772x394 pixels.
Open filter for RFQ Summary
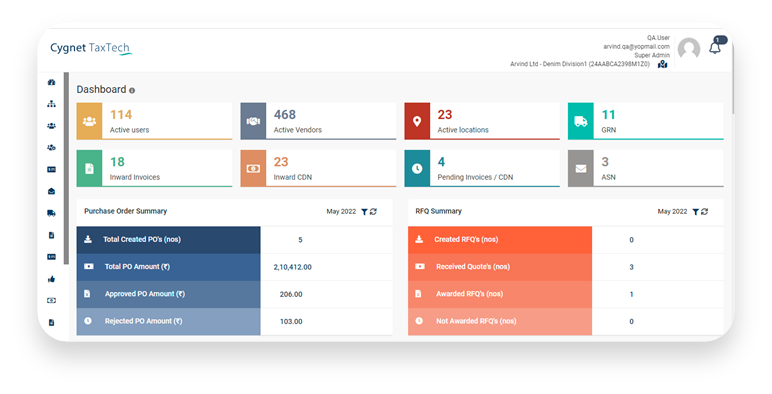pyautogui.click(x=696, y=212)
